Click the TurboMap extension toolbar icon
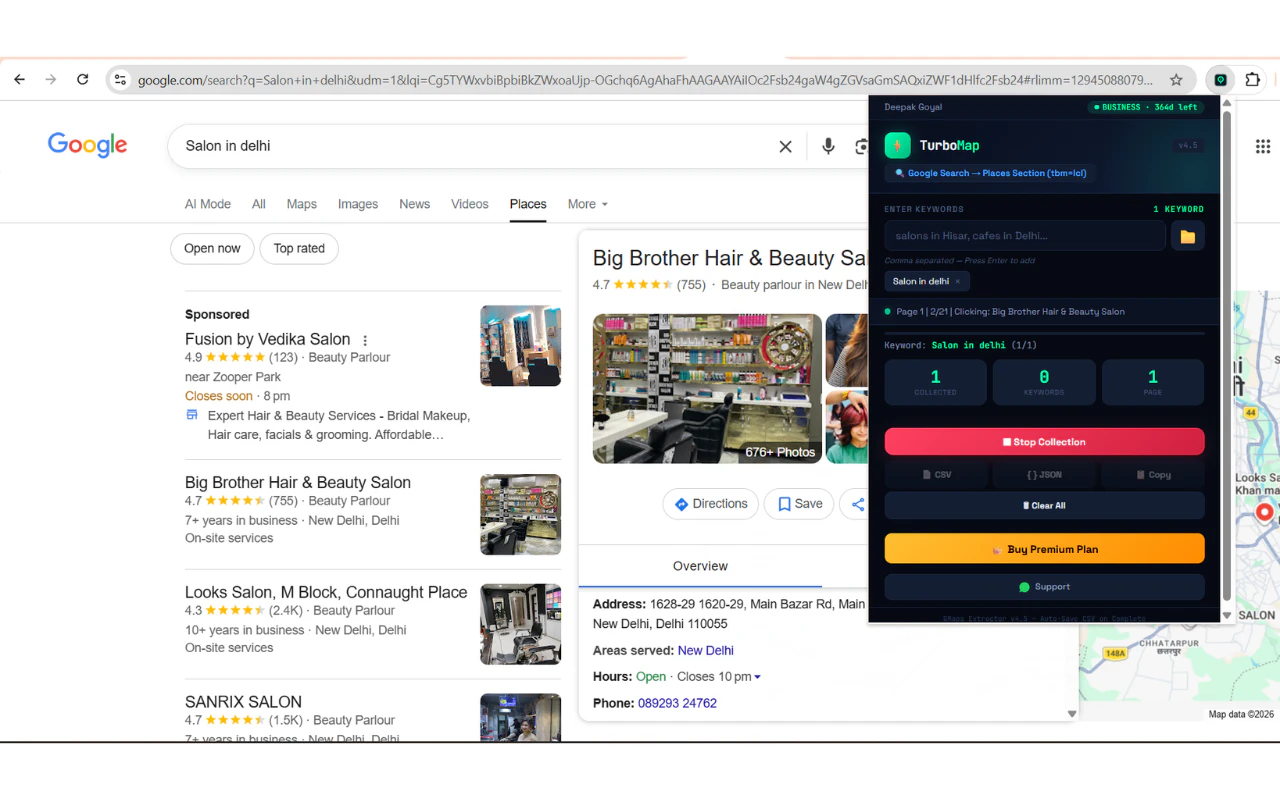This screenshot has width=1280, height=800. point(1220,80)
